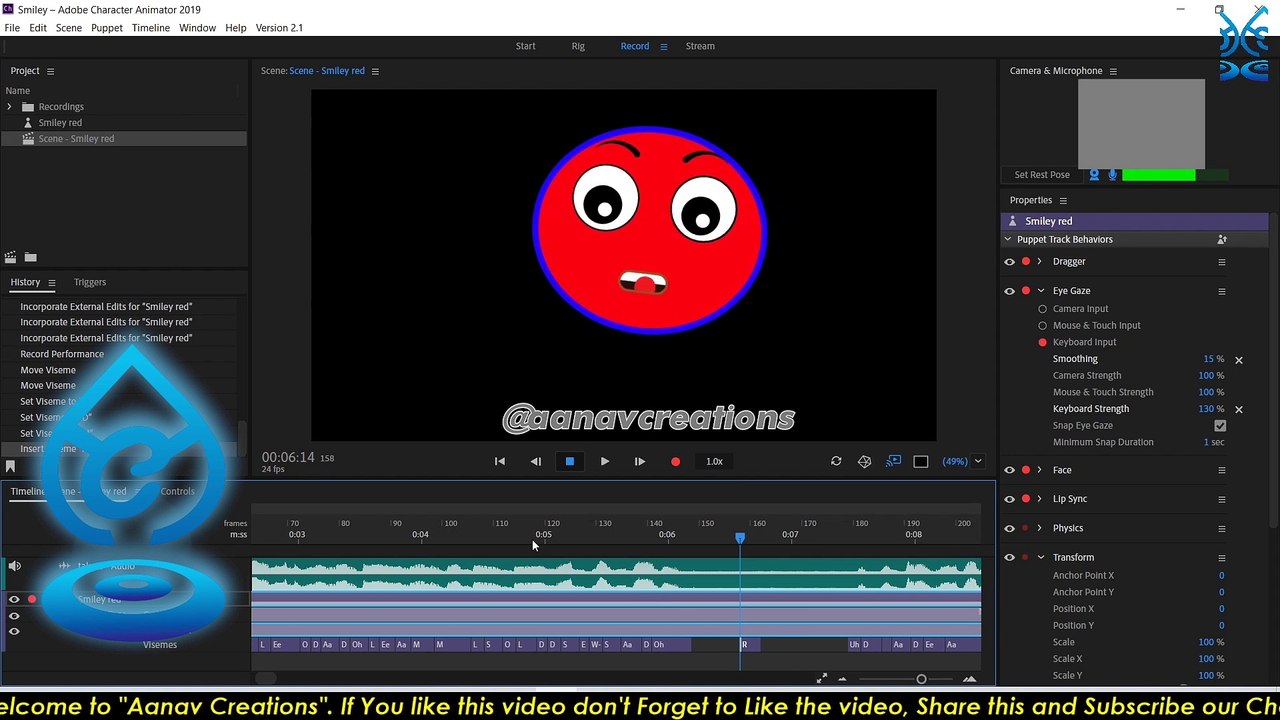Click playback speed 1.0x field
This screenshot has height=720, width=1280.
coord(714,461)
